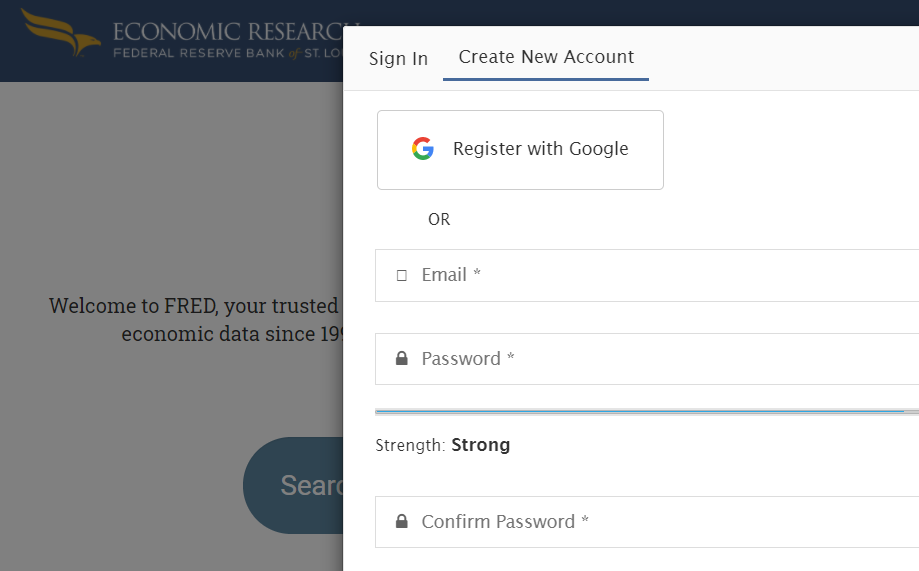919x571 pixels.
Task: Focus the Password input field
Action: (647, 359)
